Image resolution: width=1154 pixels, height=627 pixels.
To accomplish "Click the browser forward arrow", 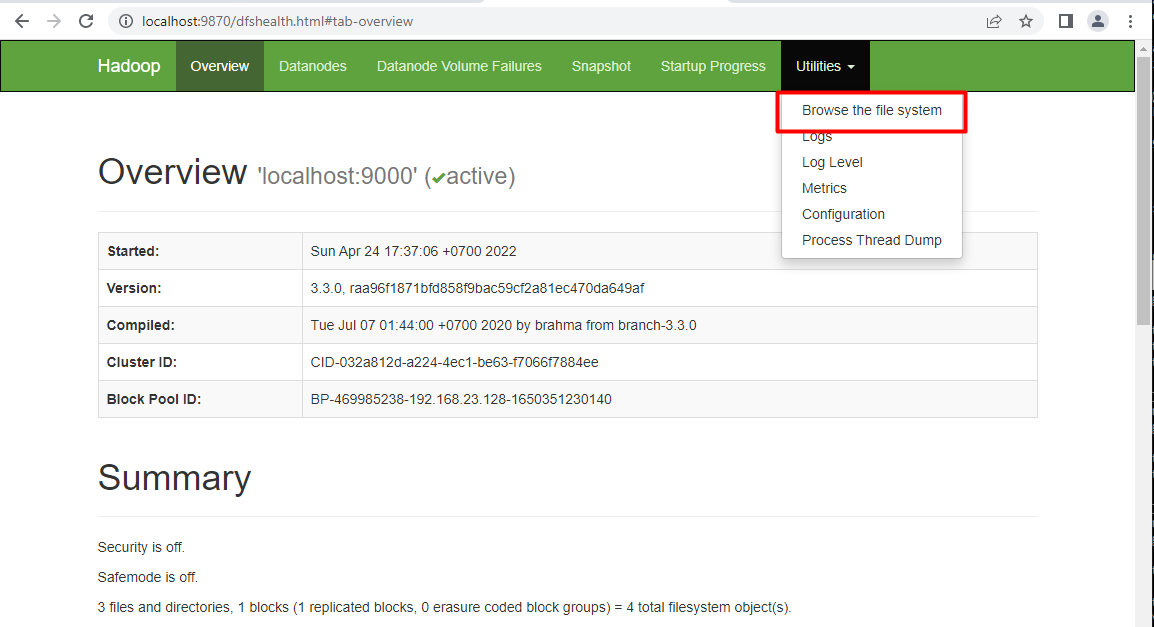I will (x=54, y=21).
